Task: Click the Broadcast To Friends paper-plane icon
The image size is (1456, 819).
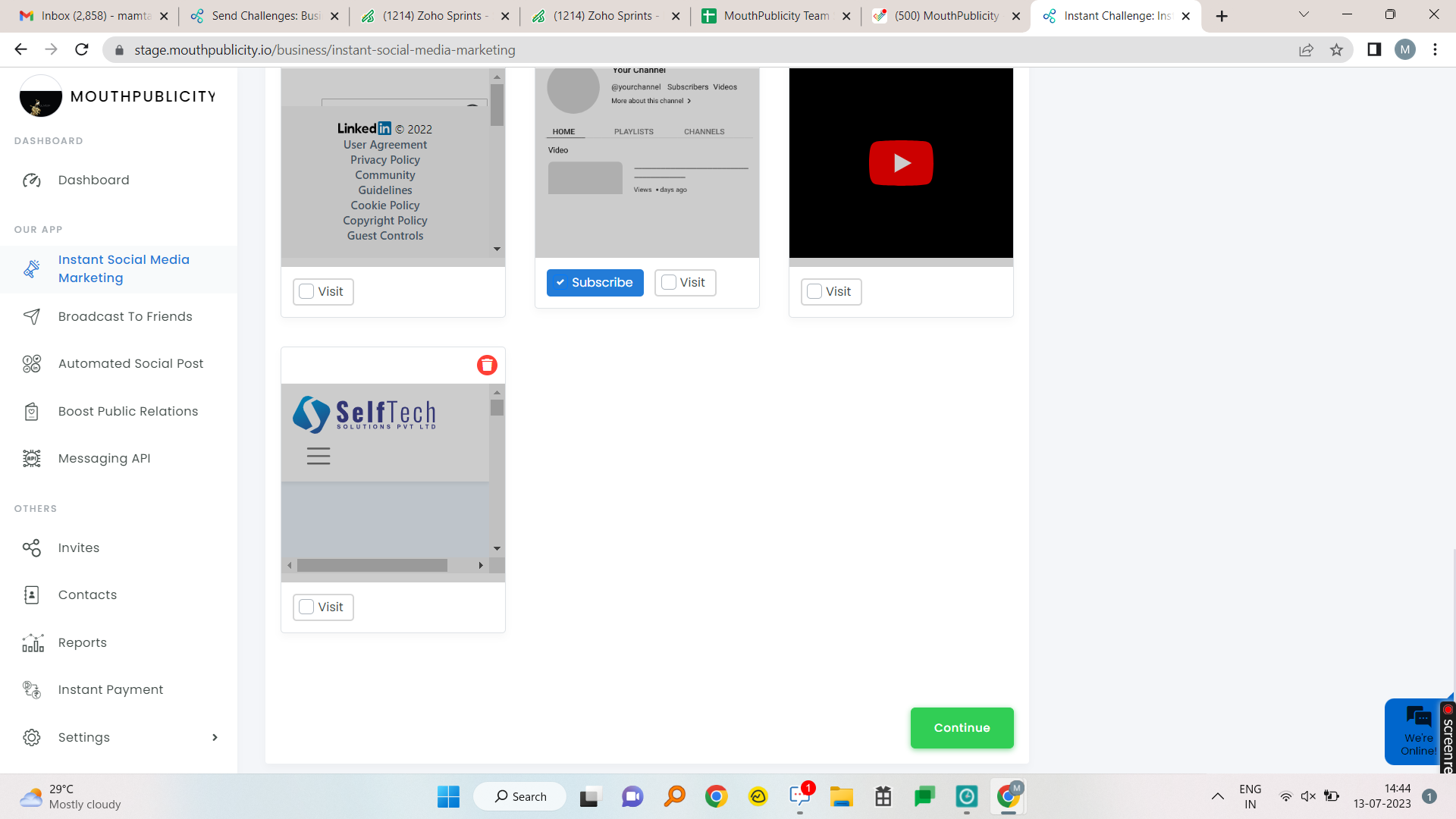Action: pyautogui.click(x=31, y=316)
